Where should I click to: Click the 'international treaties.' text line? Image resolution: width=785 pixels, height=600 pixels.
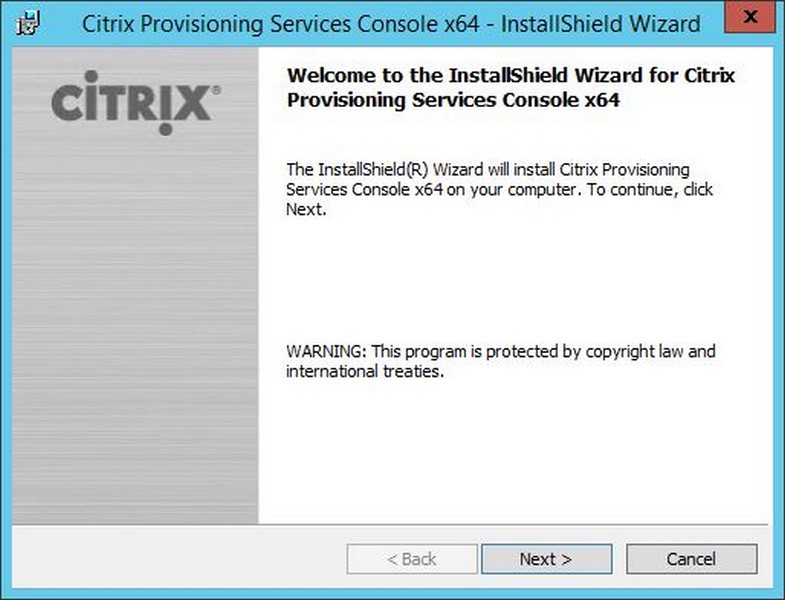coord(365,371)
